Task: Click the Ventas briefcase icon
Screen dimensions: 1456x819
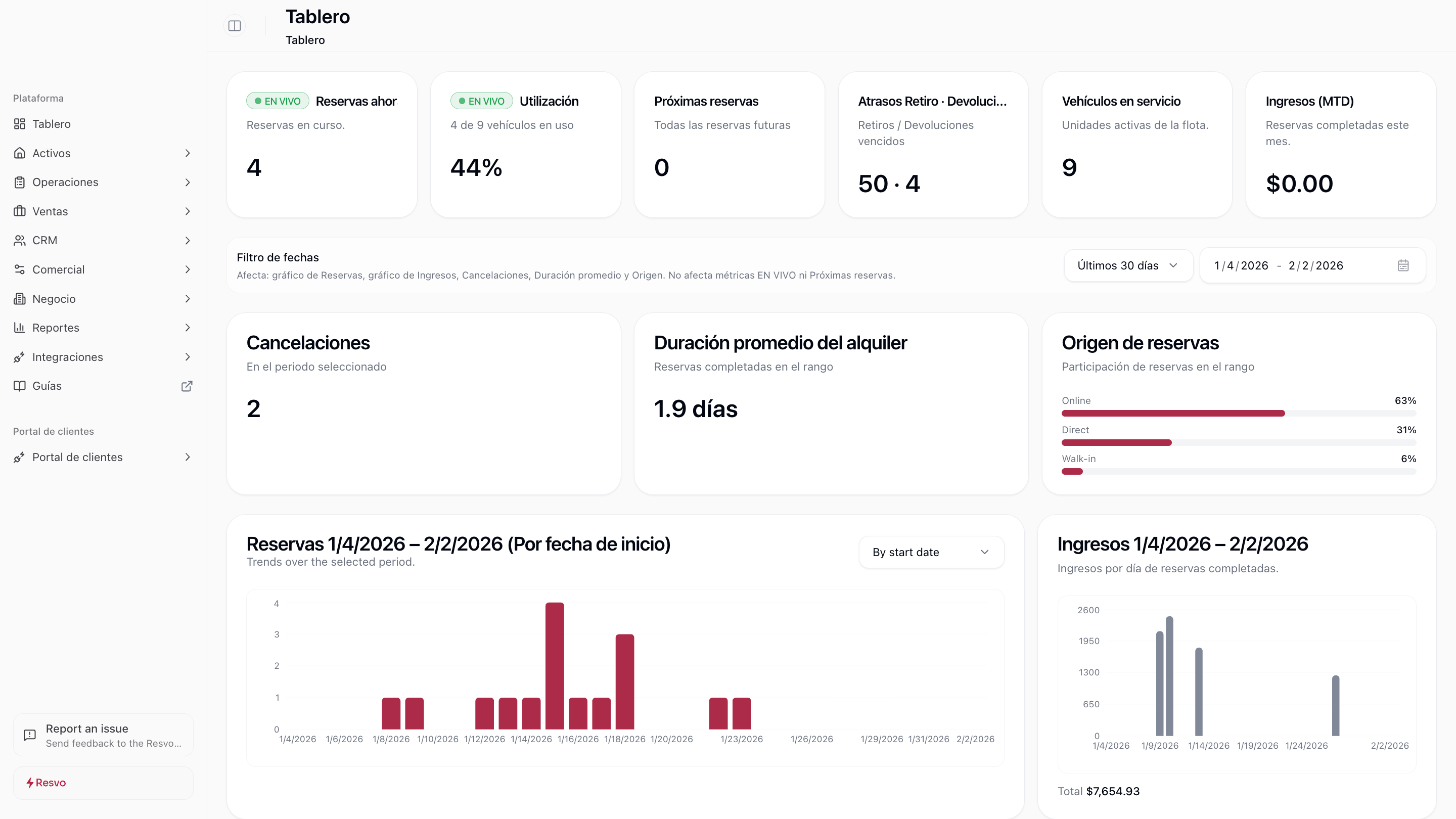Action: [19, 211]
